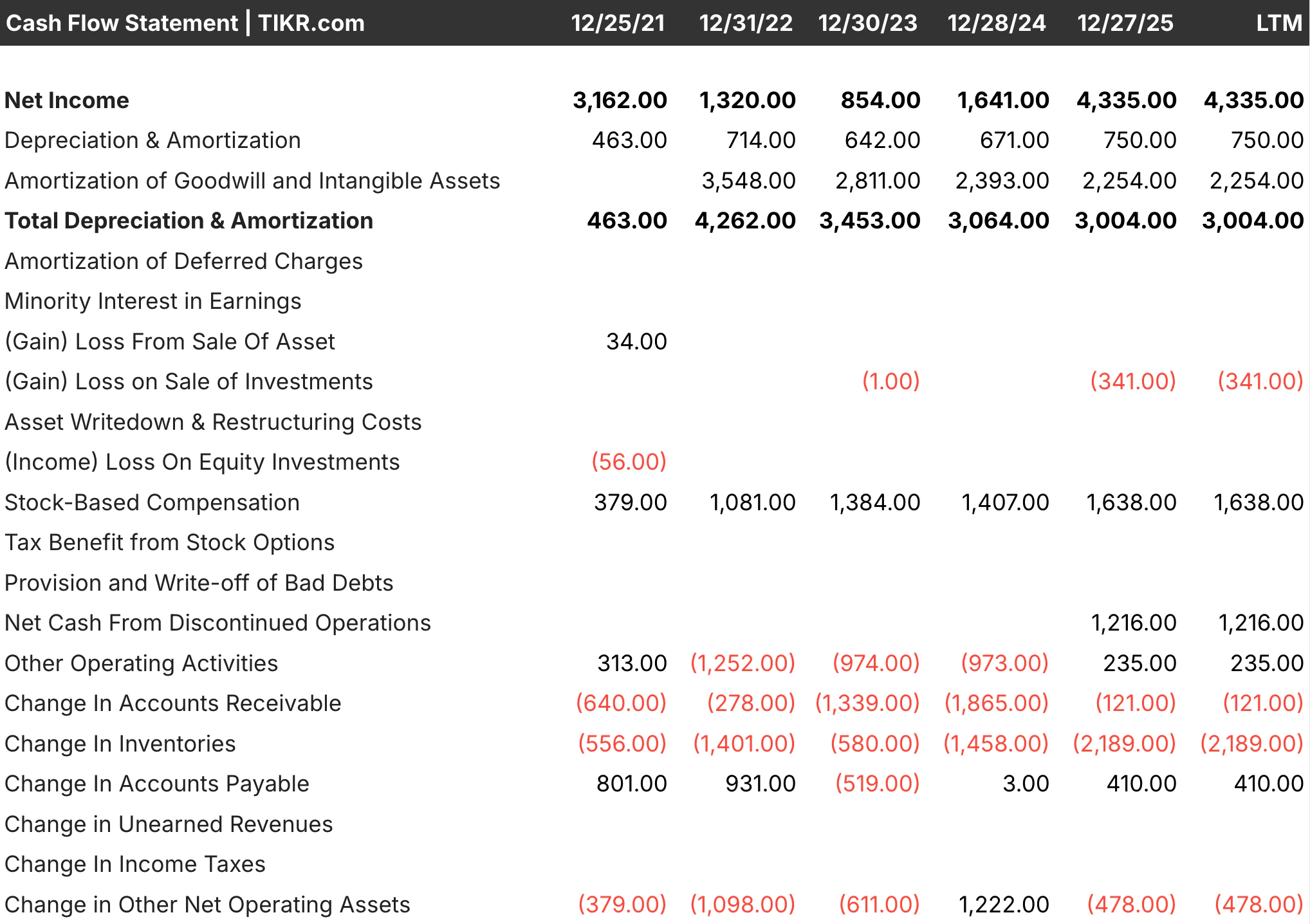
Task: Click the Stock-Based Compensation row label
Action: click(x=152, y=503)
